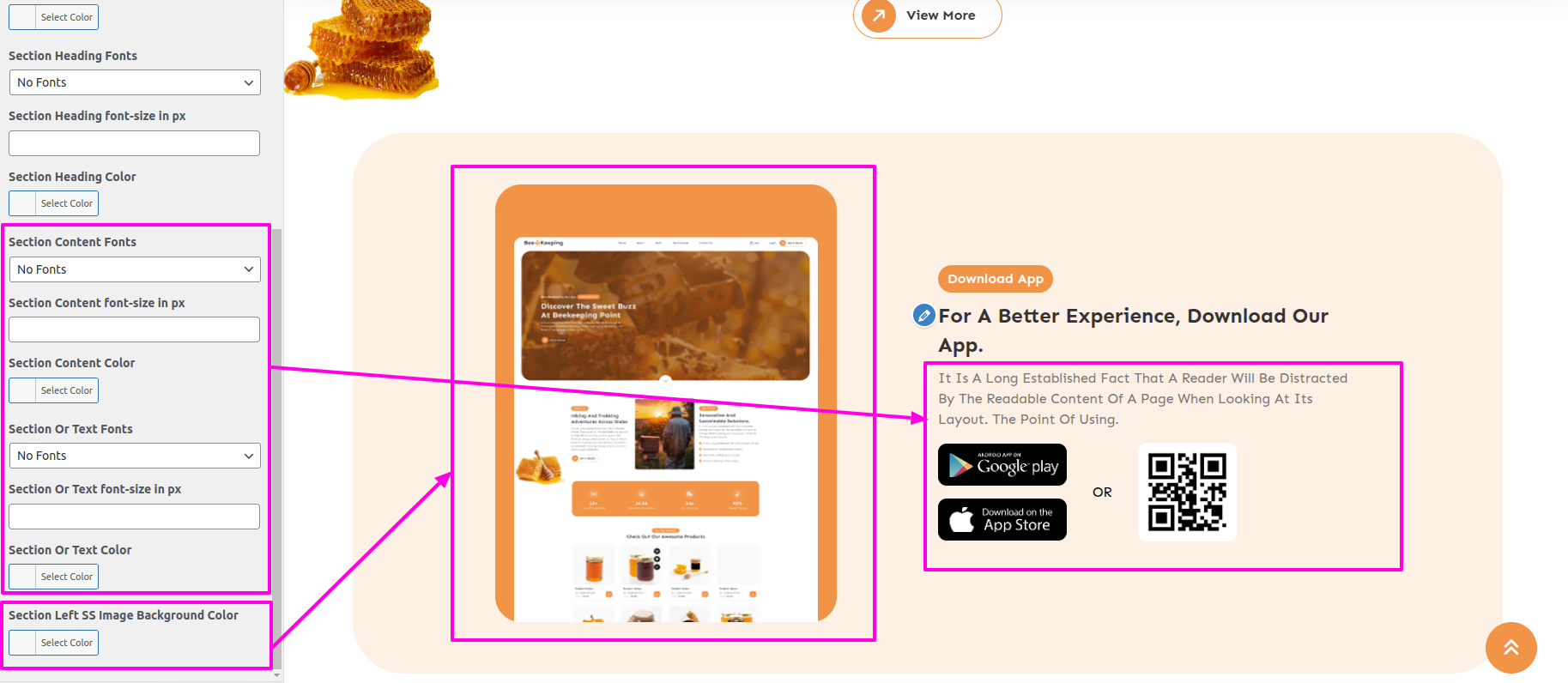Open the App Store download badge
The image size is (1568, 683).
tap(1002, 519)
